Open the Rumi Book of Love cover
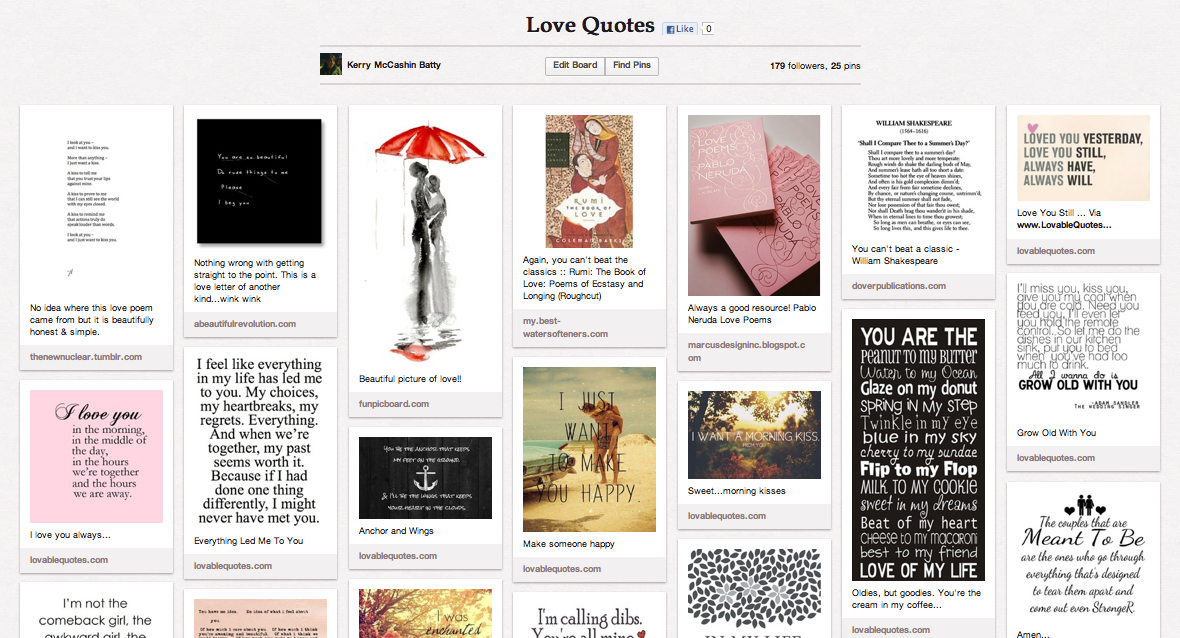1180x638 pixels. pyautogui.click(x=589, y=181)
